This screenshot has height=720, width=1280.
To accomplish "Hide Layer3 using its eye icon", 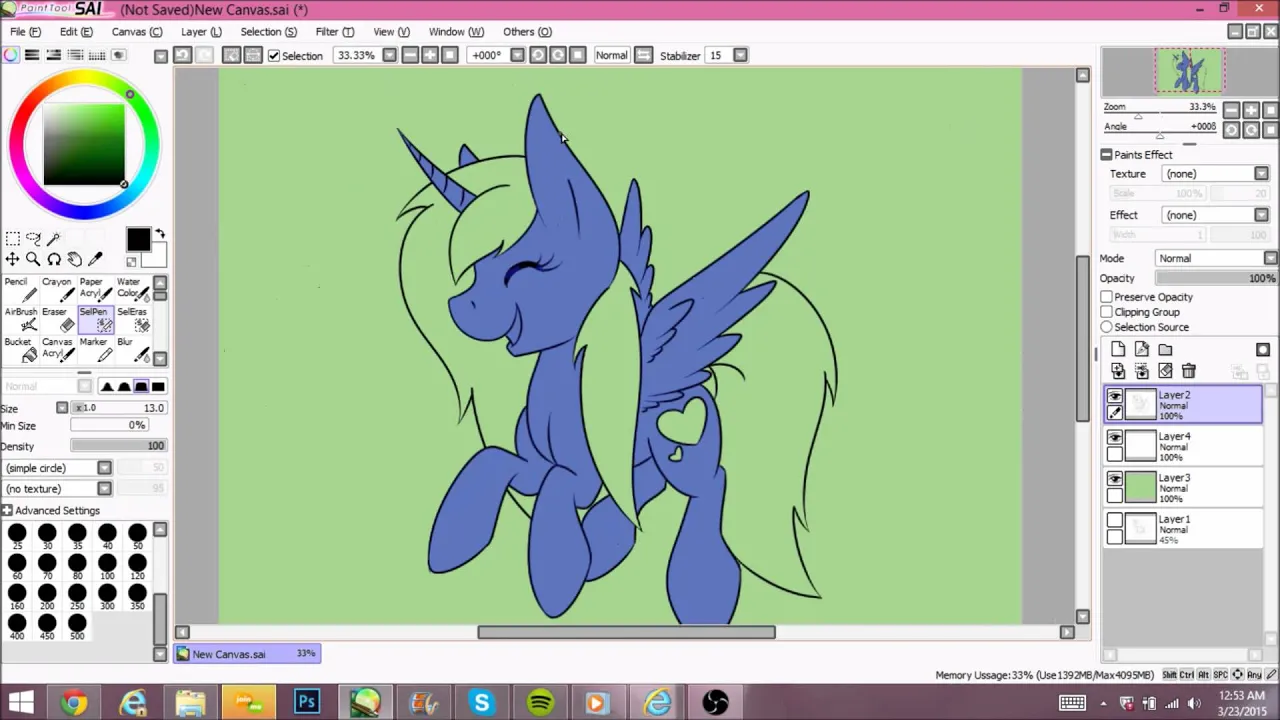I will pyautogui.click(x=1115, y=479).
